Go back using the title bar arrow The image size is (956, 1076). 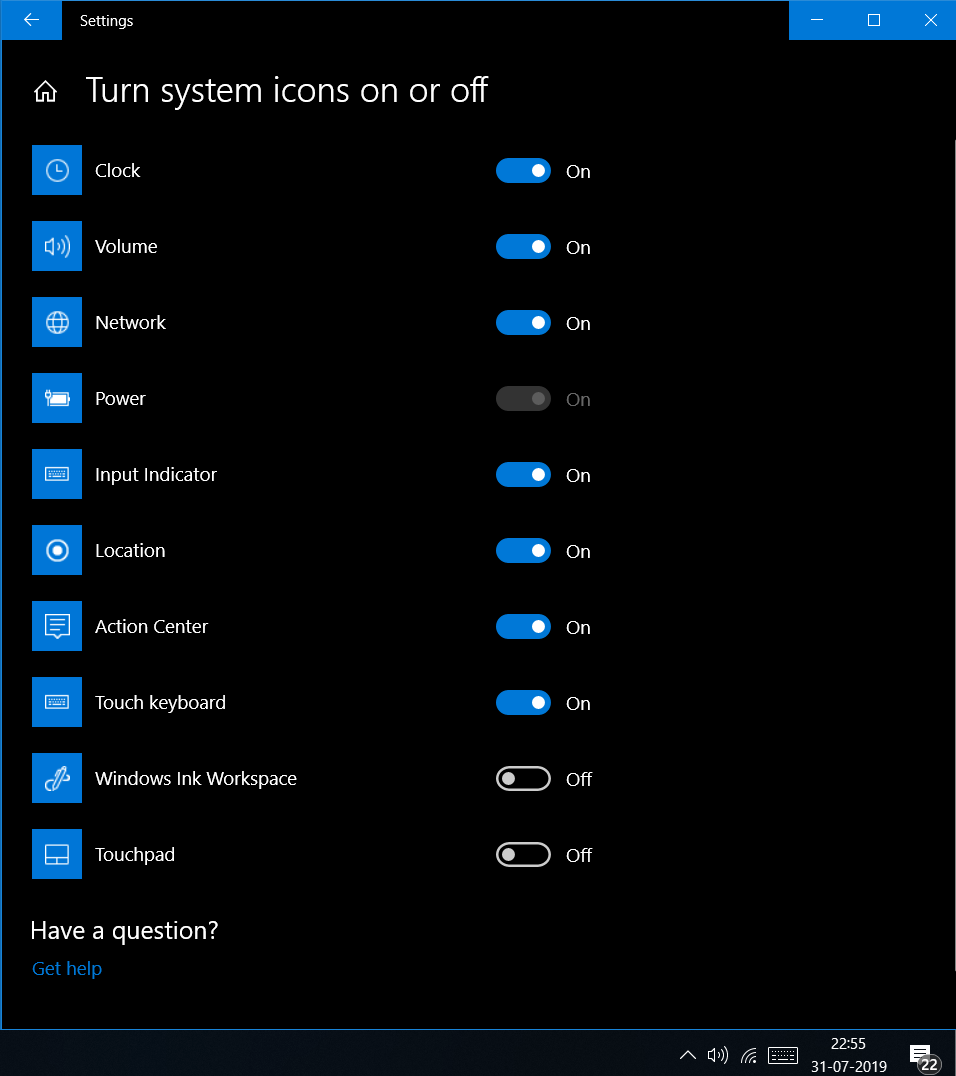tap(31, 20)
